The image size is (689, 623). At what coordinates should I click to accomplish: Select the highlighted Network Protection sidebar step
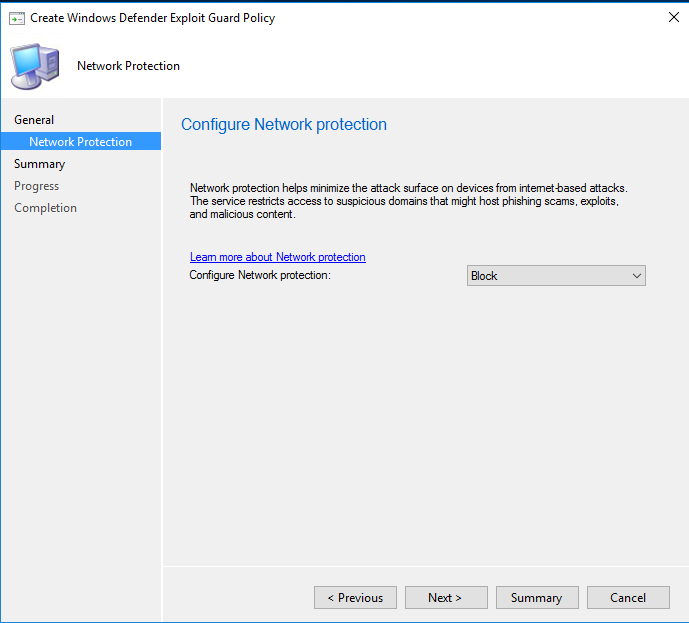pos(80,142)
